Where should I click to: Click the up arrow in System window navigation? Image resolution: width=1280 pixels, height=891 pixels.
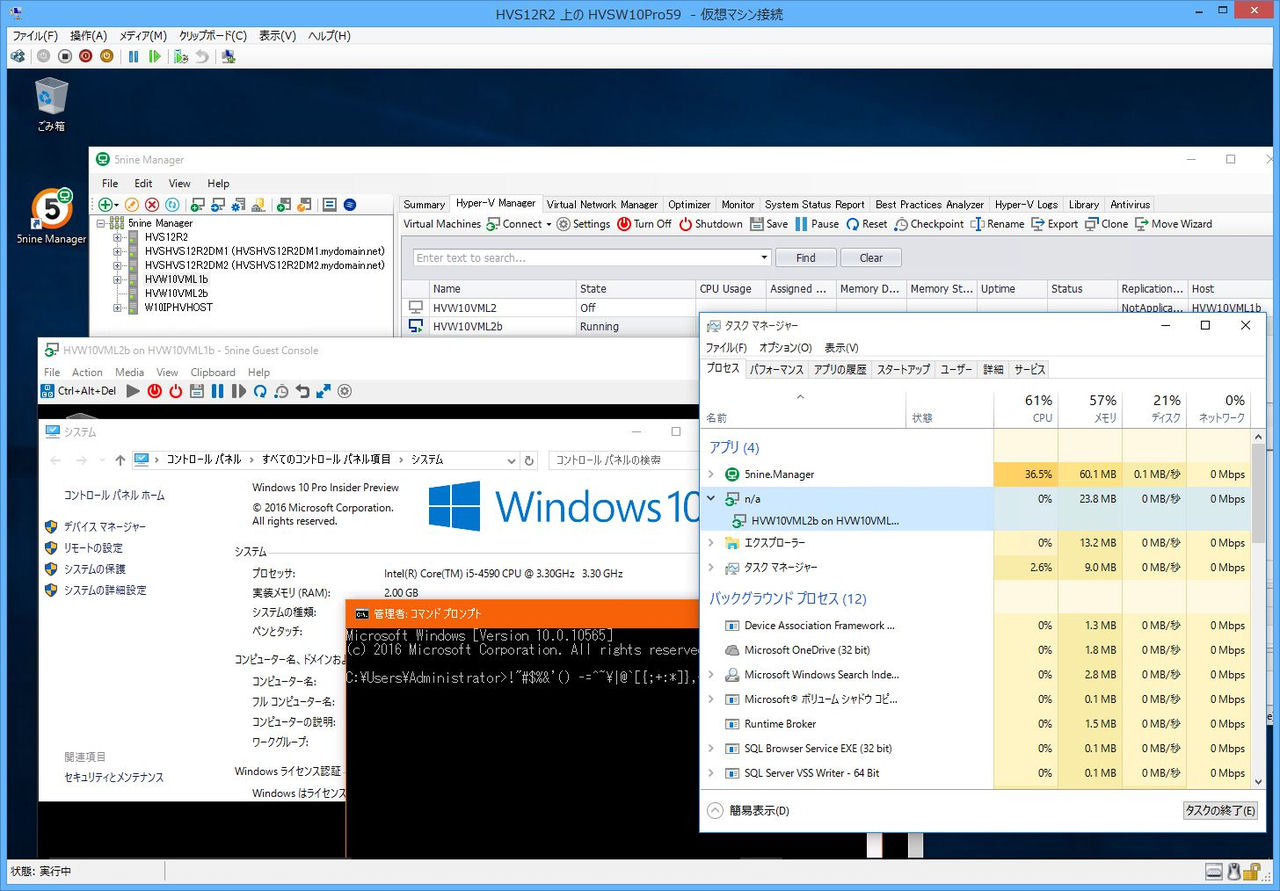(x=120, y=460)
